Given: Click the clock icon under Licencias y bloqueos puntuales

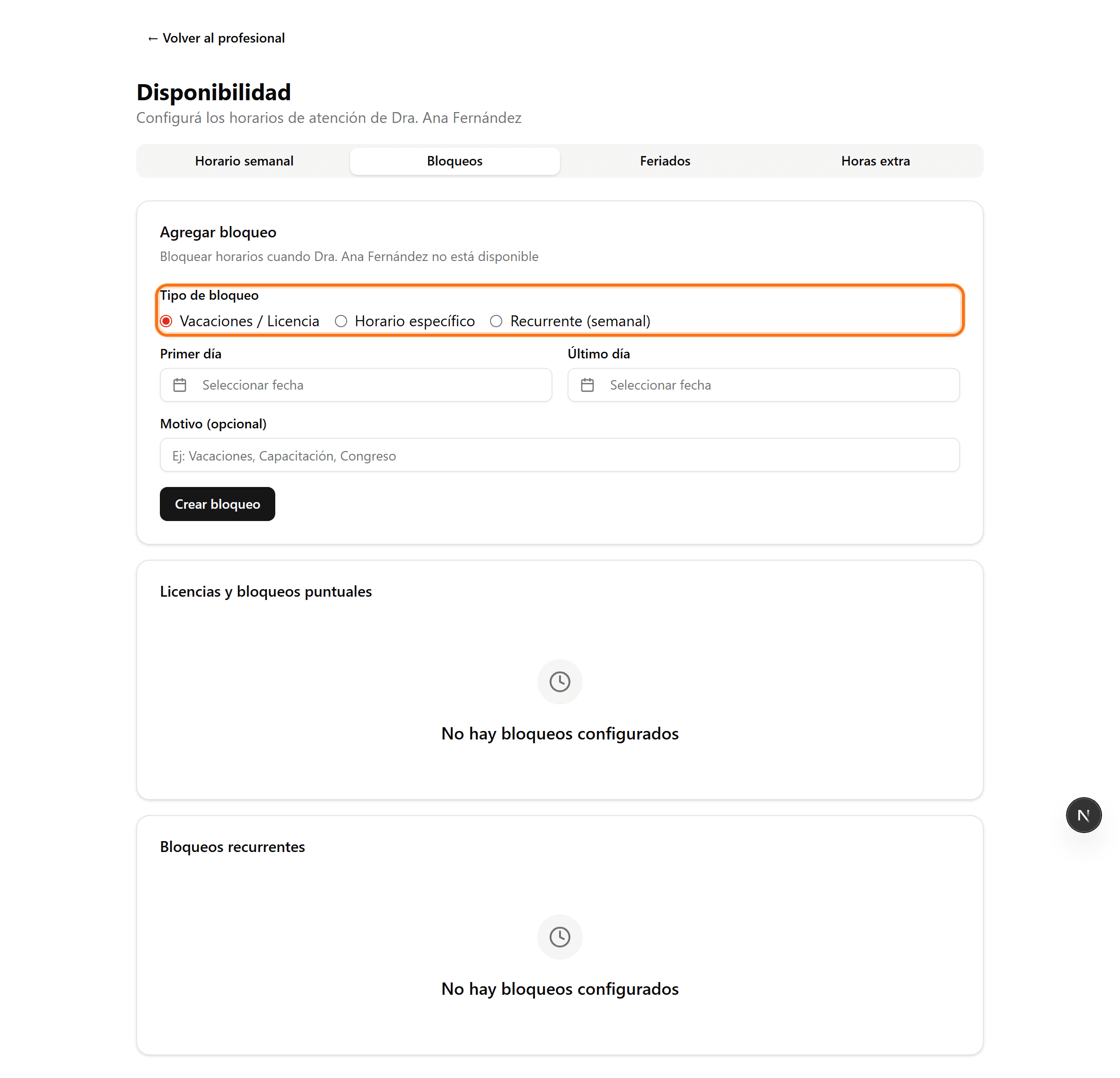Looking at the screenshot, I should pyautogui.click(x=560, y=681).
